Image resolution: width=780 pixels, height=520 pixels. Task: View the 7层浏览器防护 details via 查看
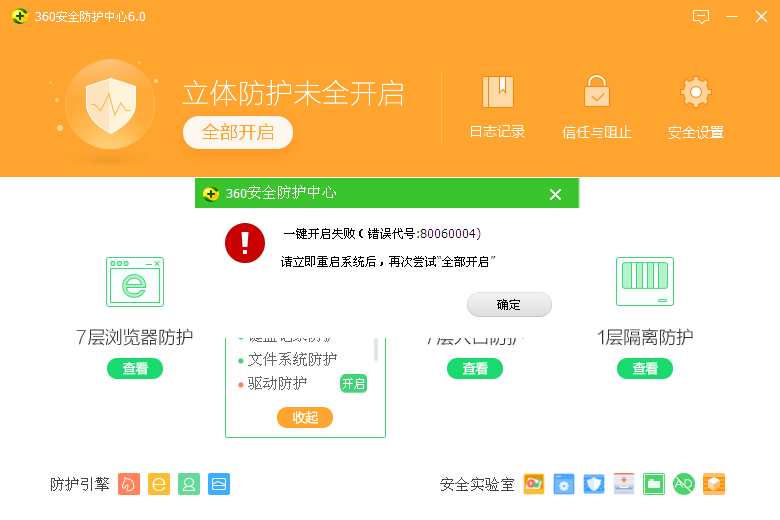[x=135, y=369]
